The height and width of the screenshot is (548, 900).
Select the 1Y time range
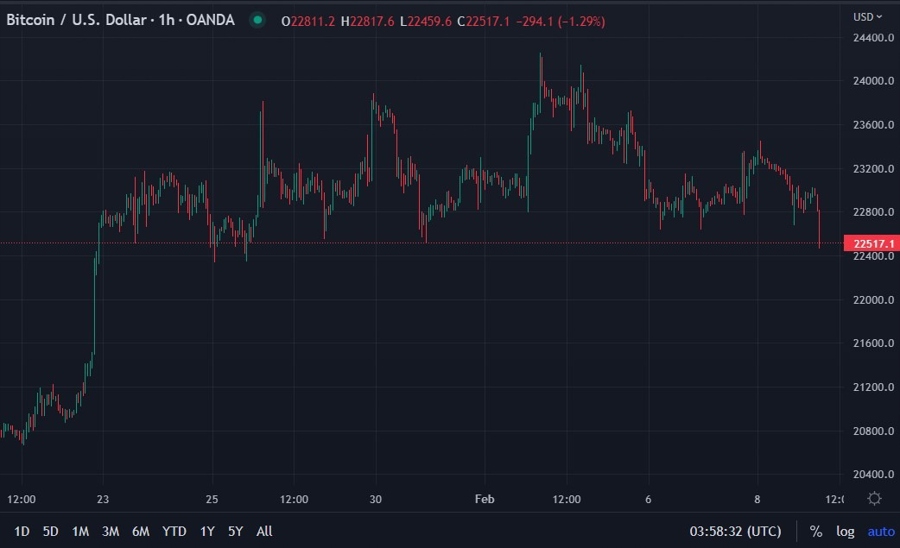pyautogui.click(x=207, y=531)
